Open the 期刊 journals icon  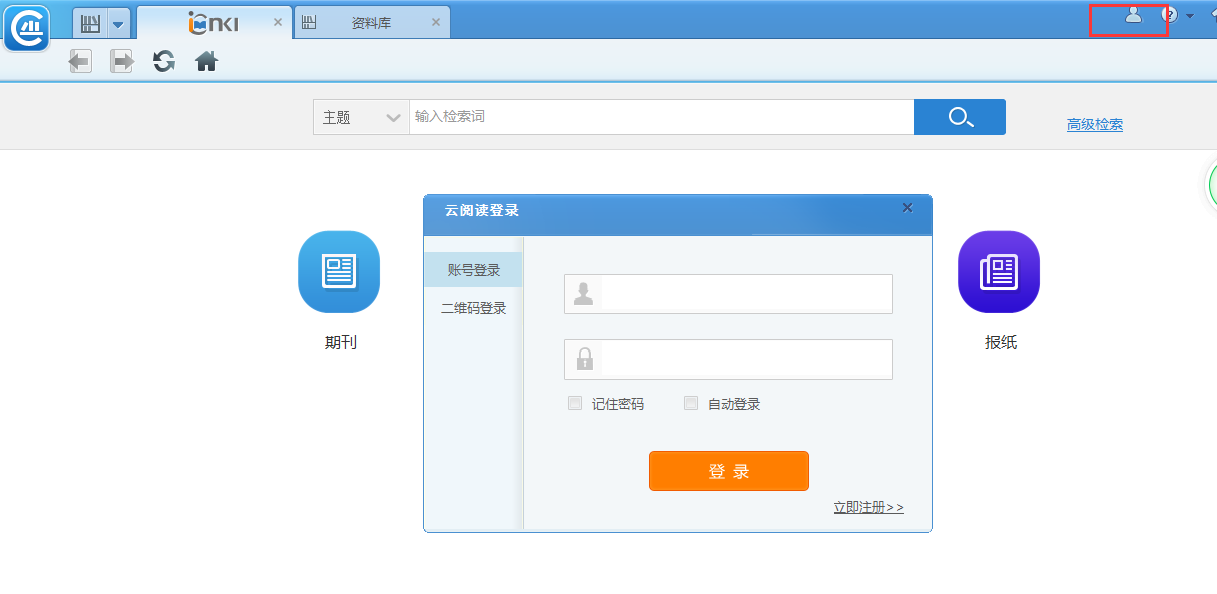pos(339,272)
